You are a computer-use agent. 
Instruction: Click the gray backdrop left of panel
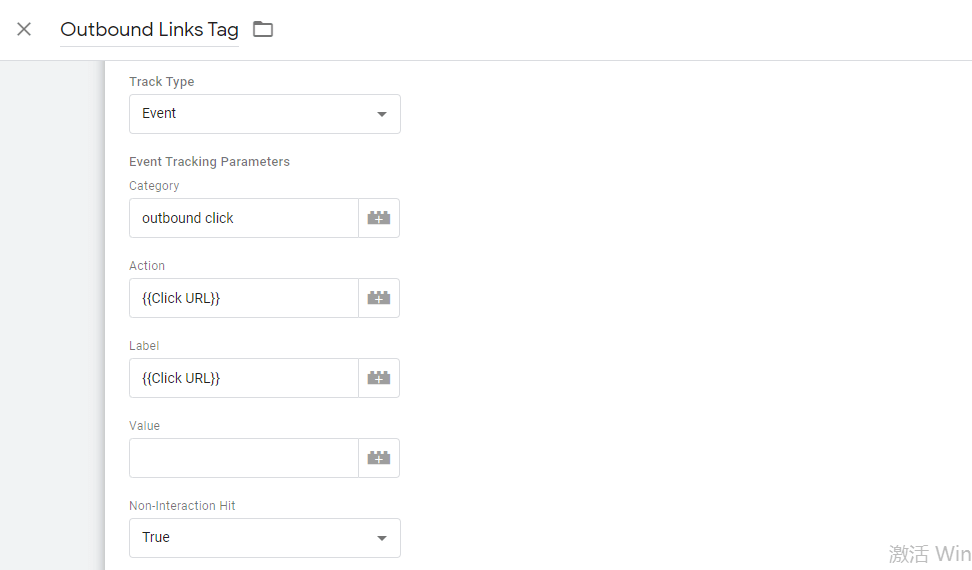(52, 315)
